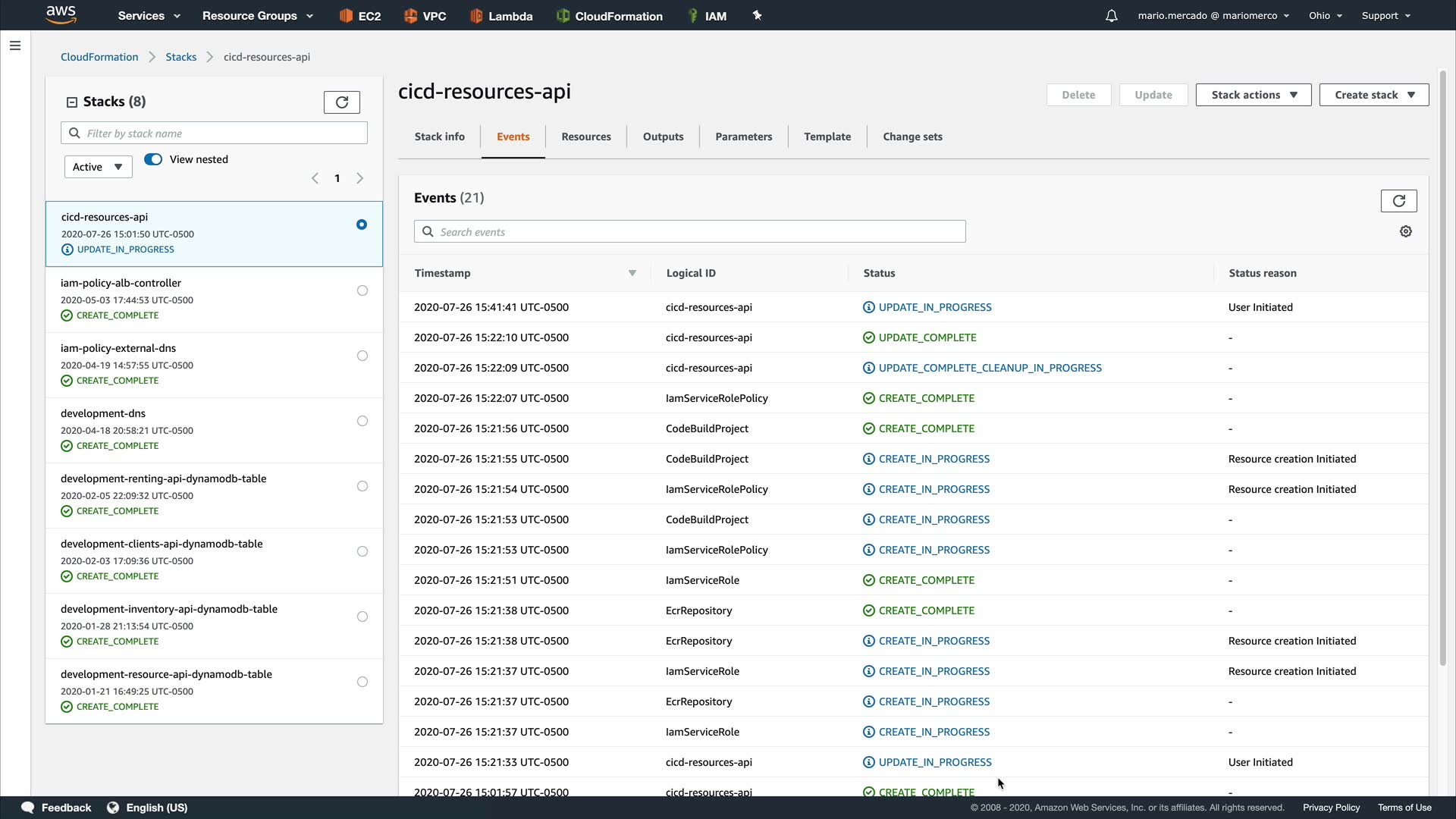Open events table settings gear
Image resolution: width=1456 pixels, height=819 pixels.
pyautogui.click(x=1405, y=231)
